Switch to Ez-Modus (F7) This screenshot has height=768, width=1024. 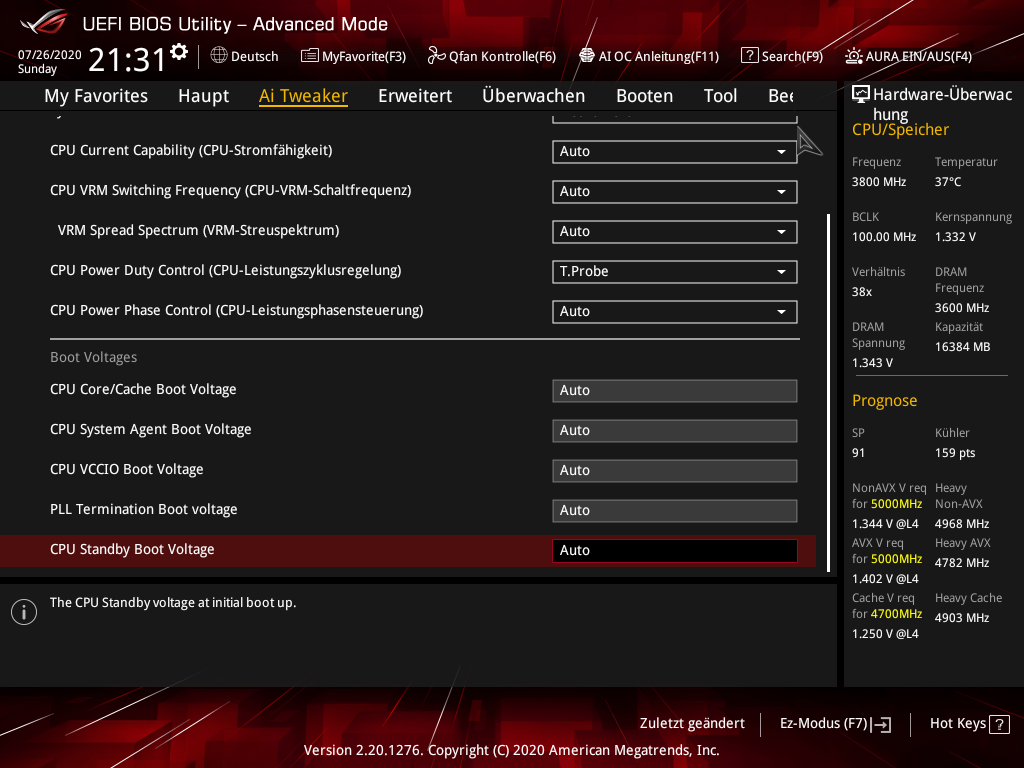coord(835,724)
